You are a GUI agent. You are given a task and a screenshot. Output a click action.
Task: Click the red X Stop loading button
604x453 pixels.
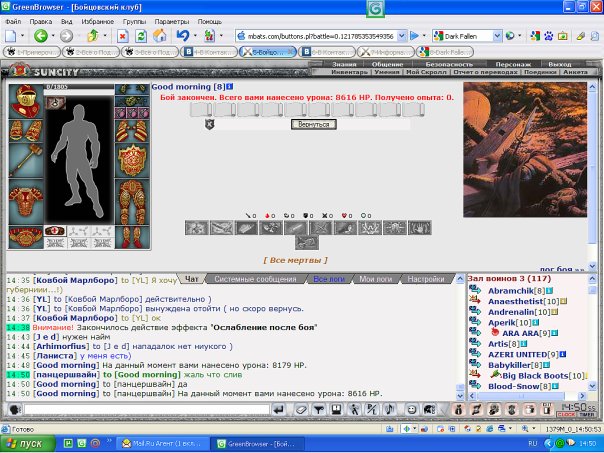[x=122, y=36]
